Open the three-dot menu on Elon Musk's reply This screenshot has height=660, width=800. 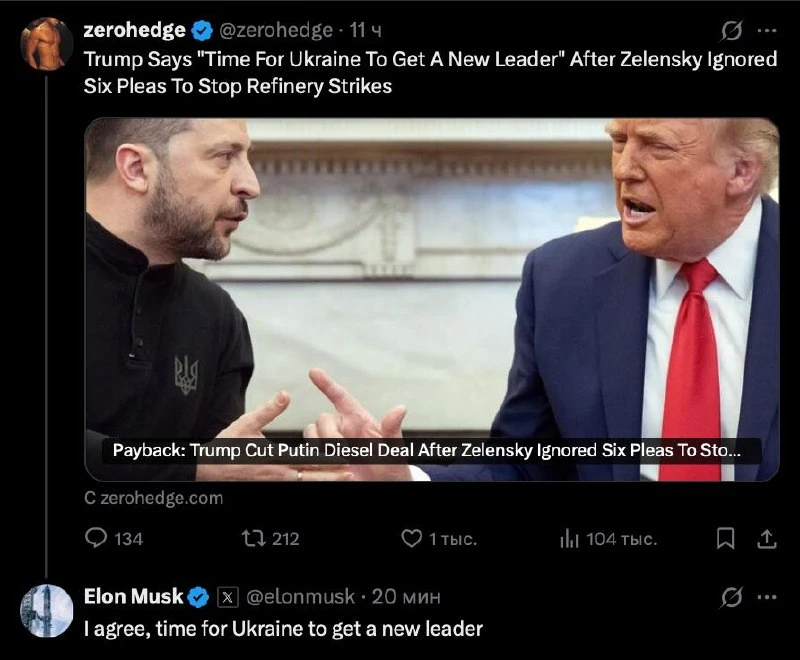[767, 597]
